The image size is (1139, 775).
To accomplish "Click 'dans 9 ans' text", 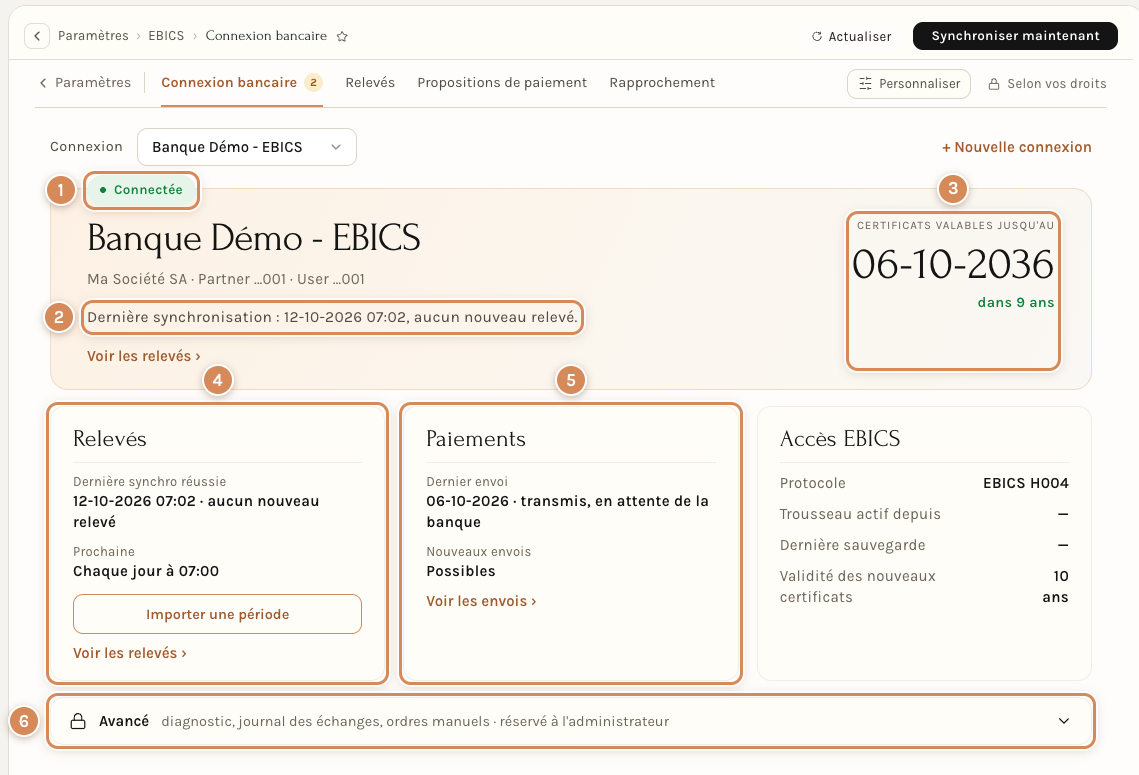I will pyautogui.click(x=1016, y=302).
